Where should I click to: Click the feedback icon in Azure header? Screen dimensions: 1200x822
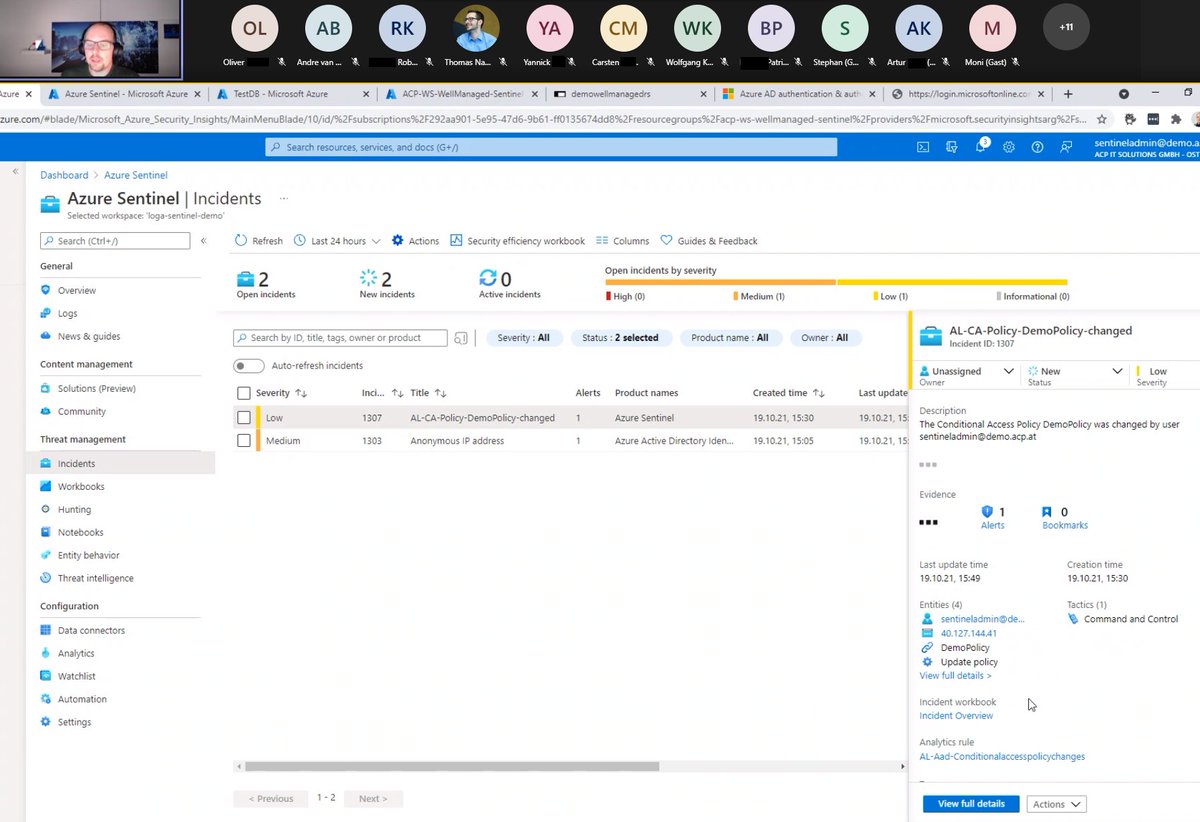[x=1066, y=147]
